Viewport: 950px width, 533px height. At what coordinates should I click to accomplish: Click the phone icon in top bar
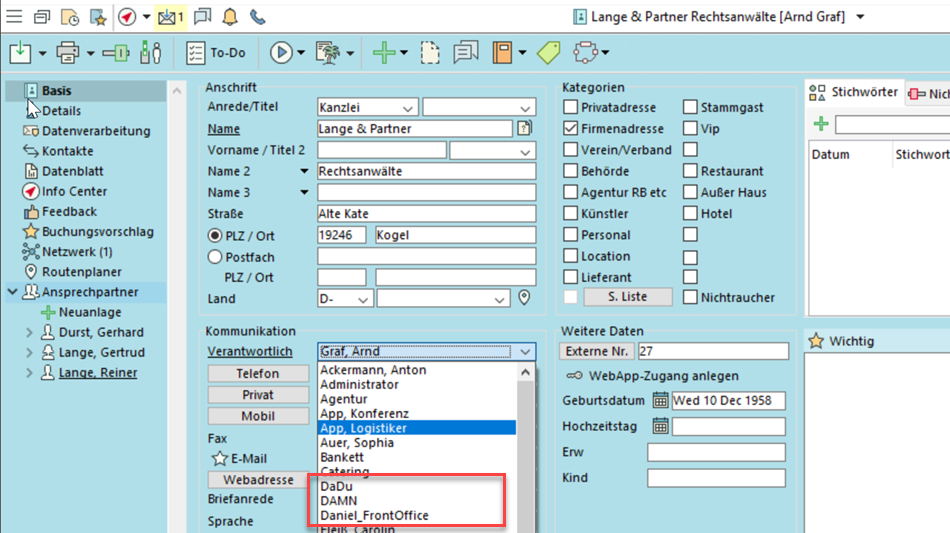[x=258, y=17]
